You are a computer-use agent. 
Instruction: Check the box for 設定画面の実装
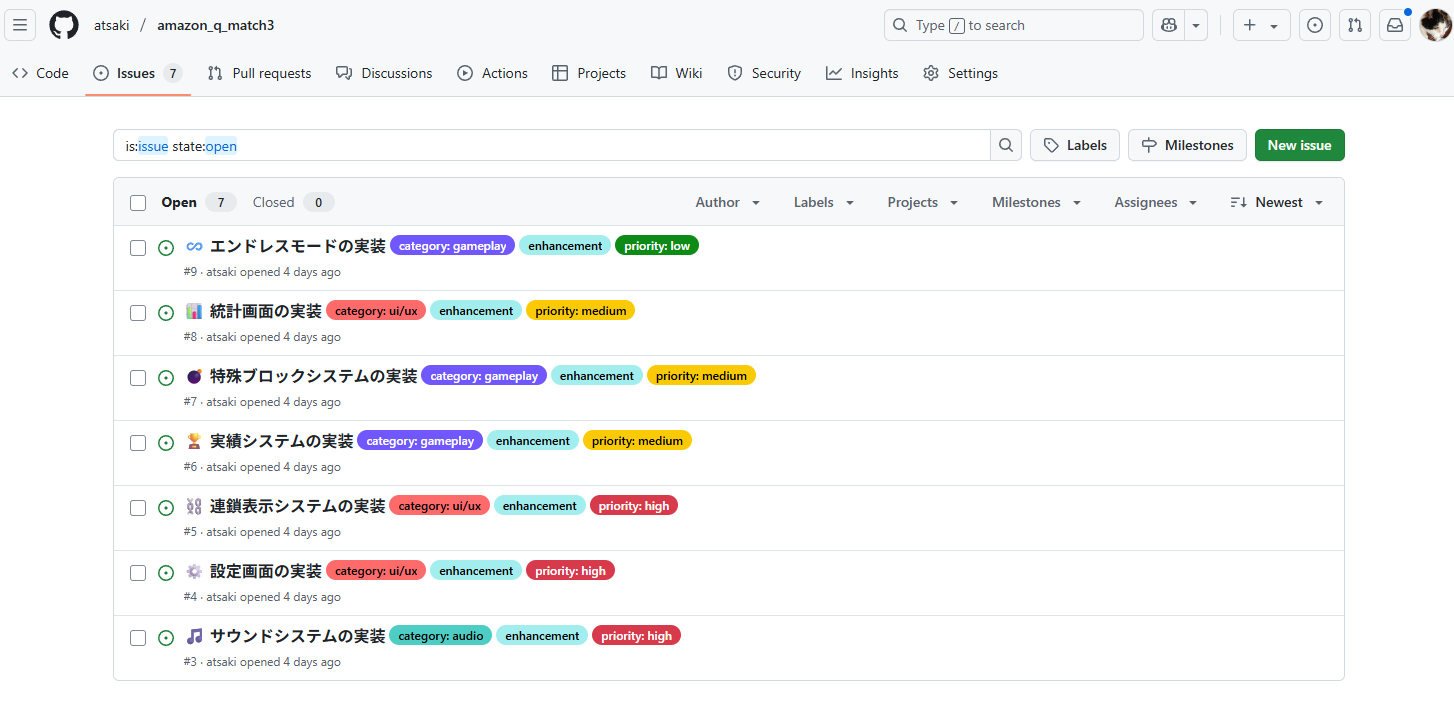pyautogui.click(x=138, y=572)
